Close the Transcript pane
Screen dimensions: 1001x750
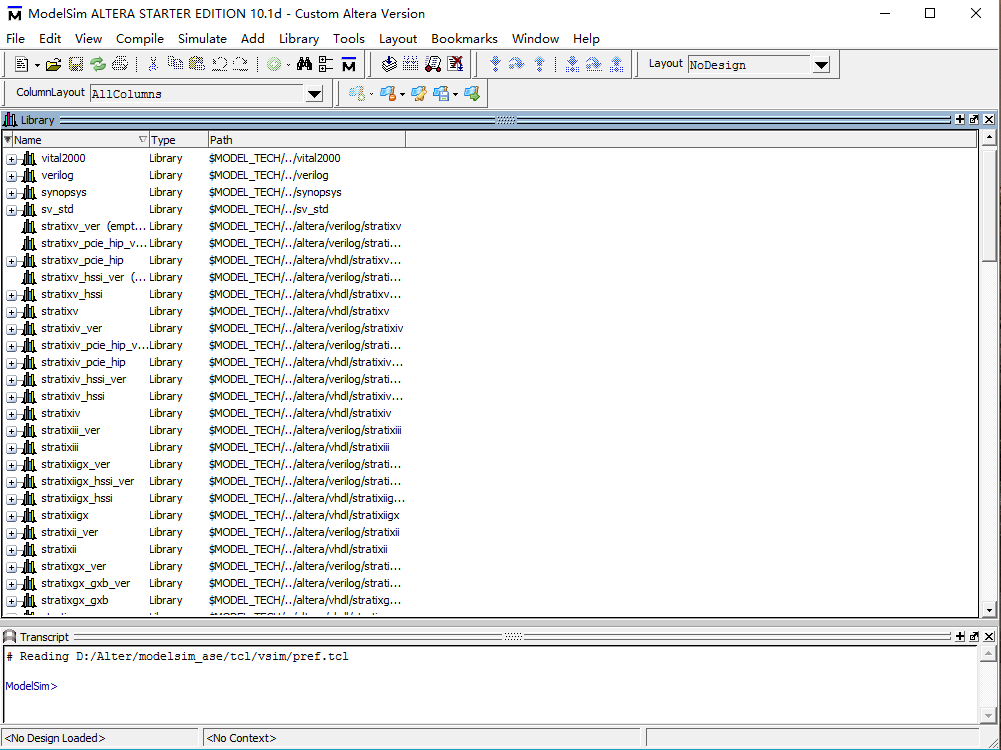pyautogui.click(x=989, y=636)
